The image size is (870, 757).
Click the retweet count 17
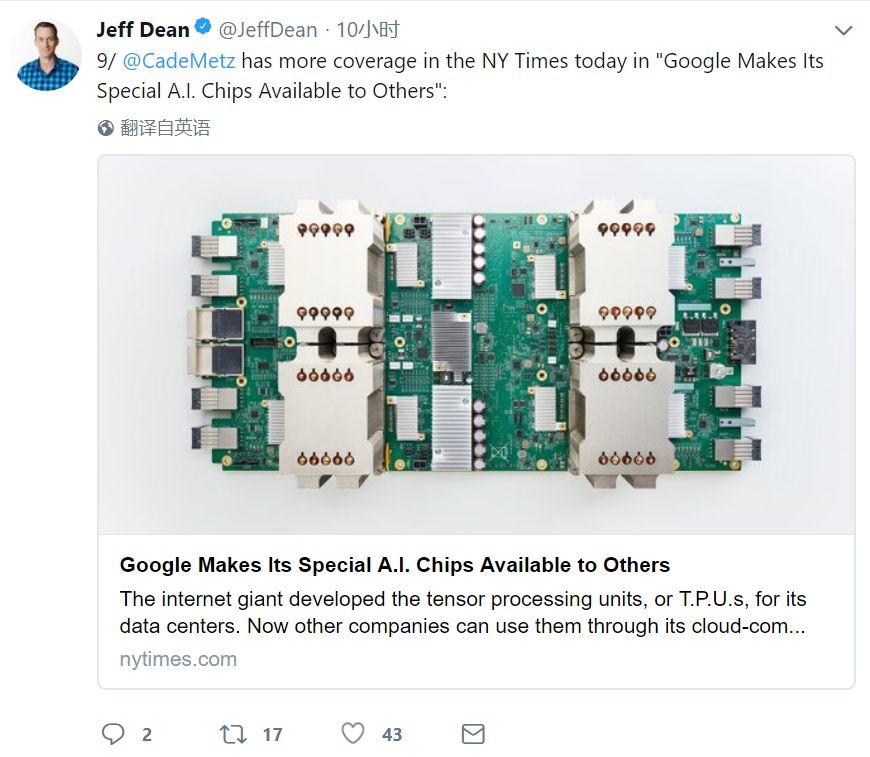[x=272, y=735]
